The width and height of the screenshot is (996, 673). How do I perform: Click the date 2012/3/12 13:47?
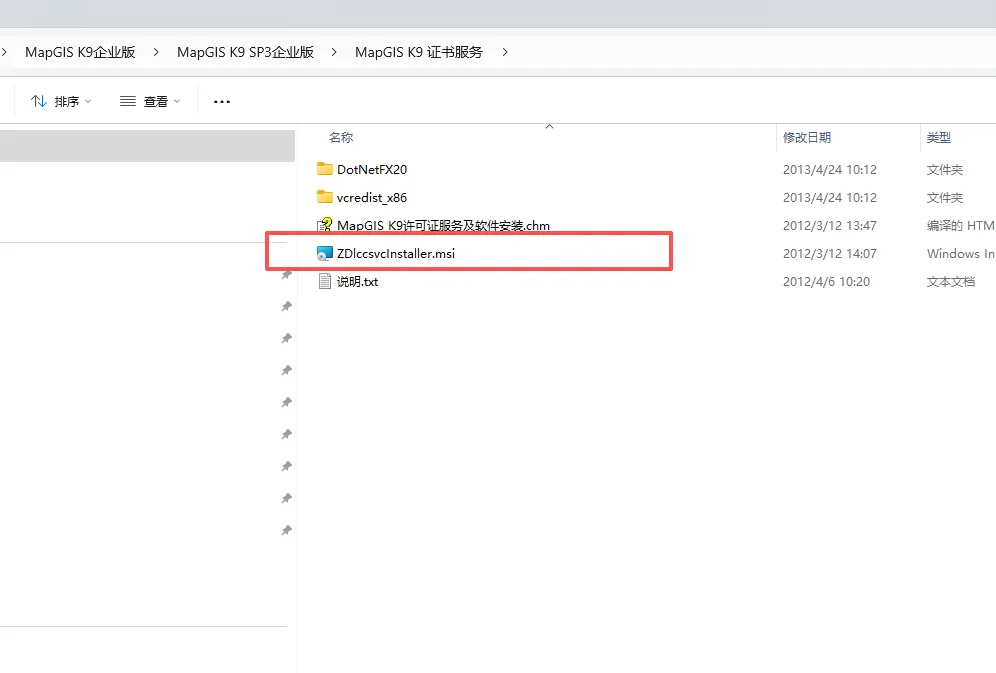click(x=830, y=225)
